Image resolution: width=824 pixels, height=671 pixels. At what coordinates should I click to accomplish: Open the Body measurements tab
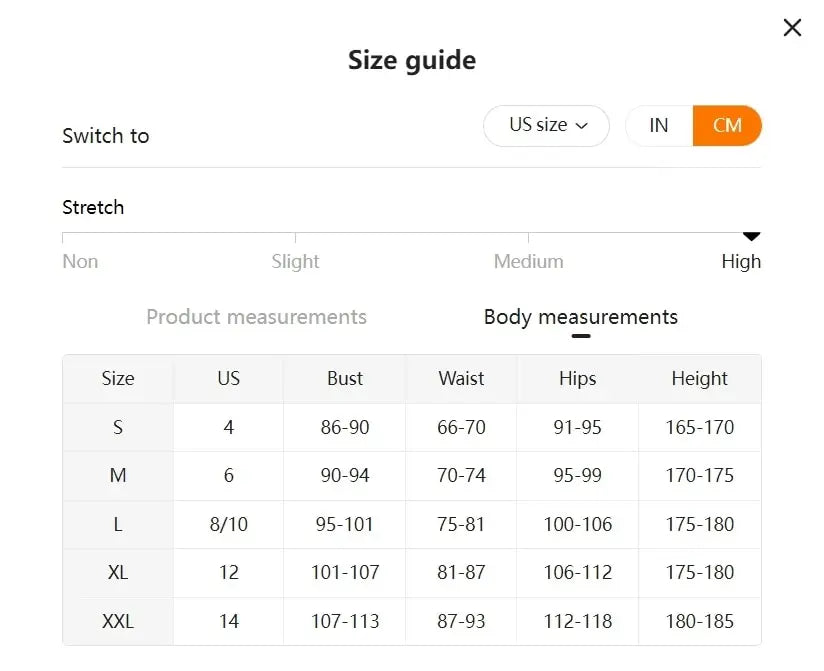580,317
